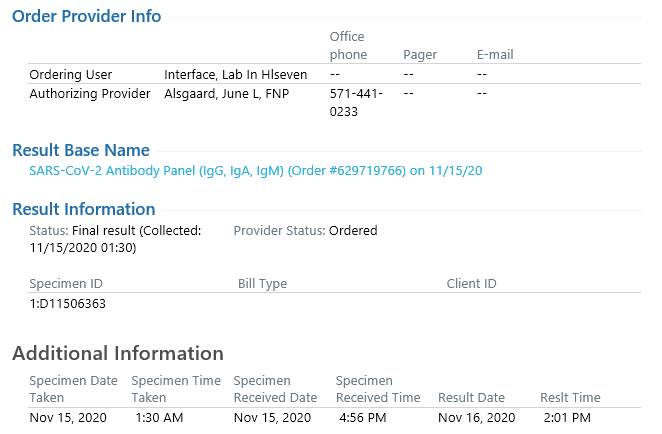The image size is (662, 434).
Task: Click the Result Base Name heading
Action: (81, 150)
